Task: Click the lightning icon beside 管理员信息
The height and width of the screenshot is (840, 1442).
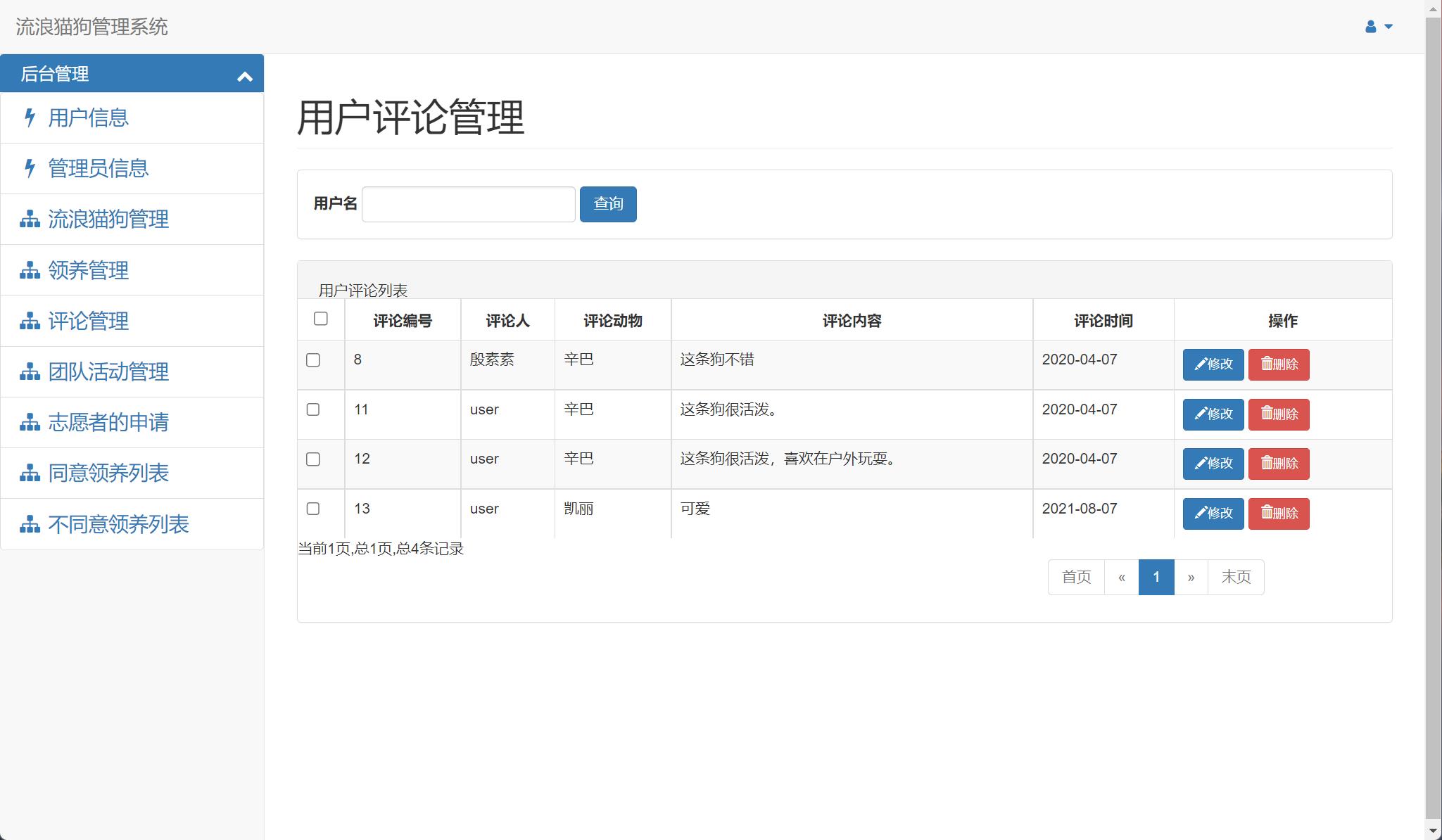Action: (x=29, y=169)
